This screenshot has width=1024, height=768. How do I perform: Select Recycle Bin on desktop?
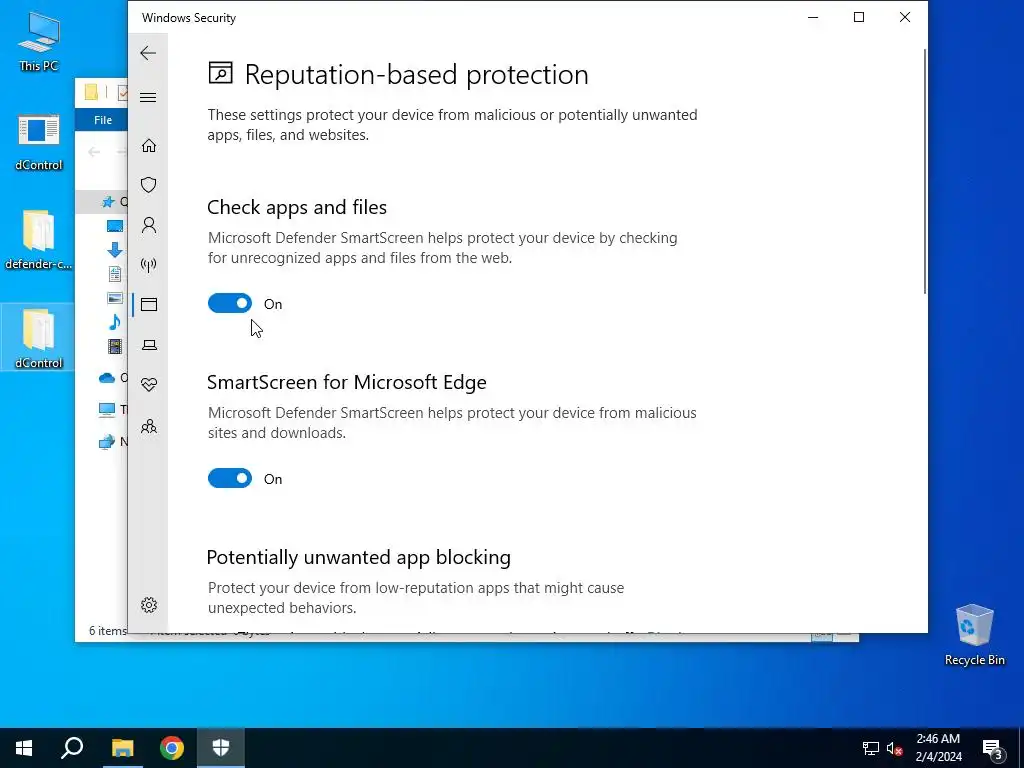click(x=974, y=635)
